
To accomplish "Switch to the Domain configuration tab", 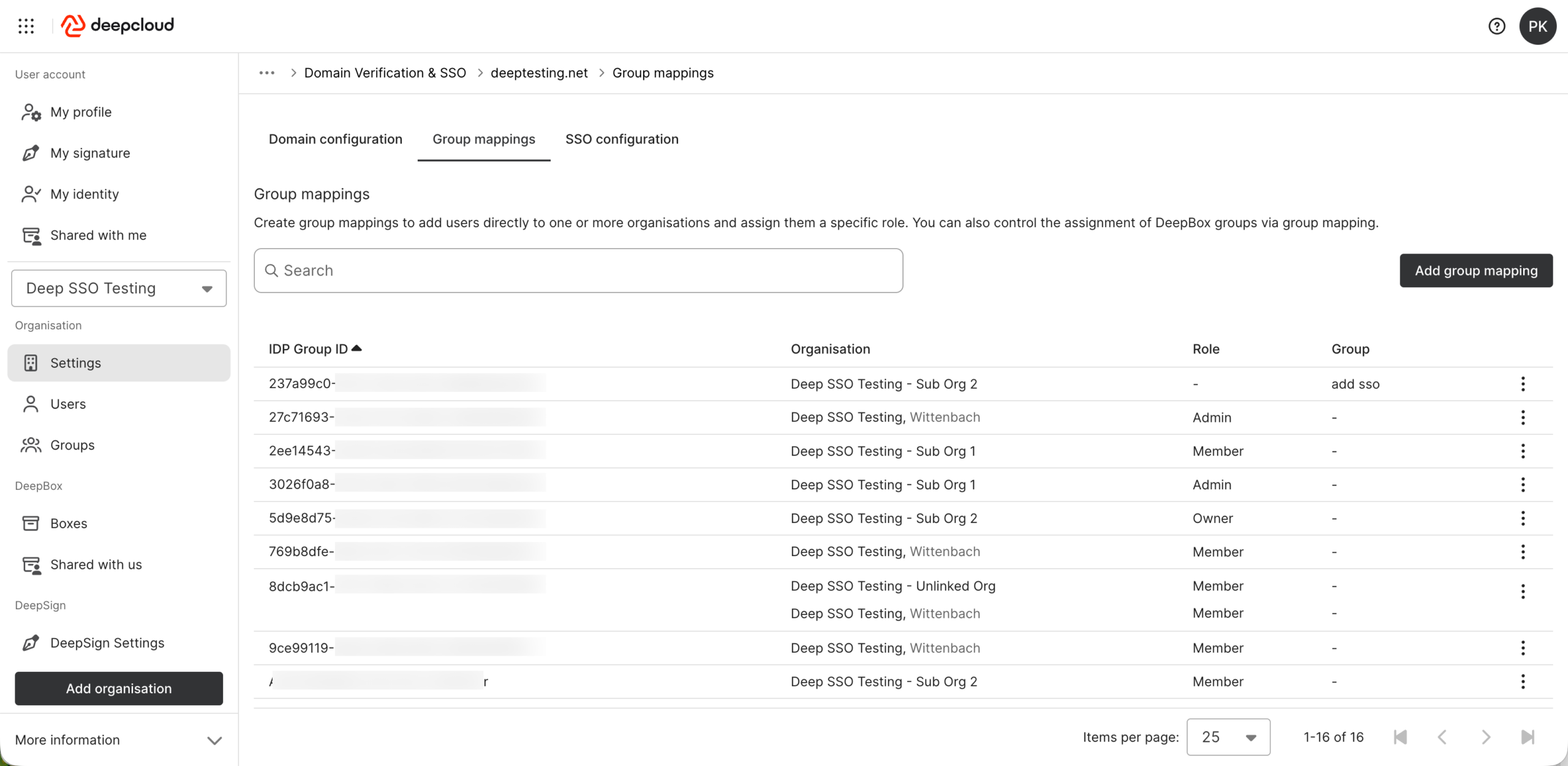I will pyautogui.click(x=335, y=140).
